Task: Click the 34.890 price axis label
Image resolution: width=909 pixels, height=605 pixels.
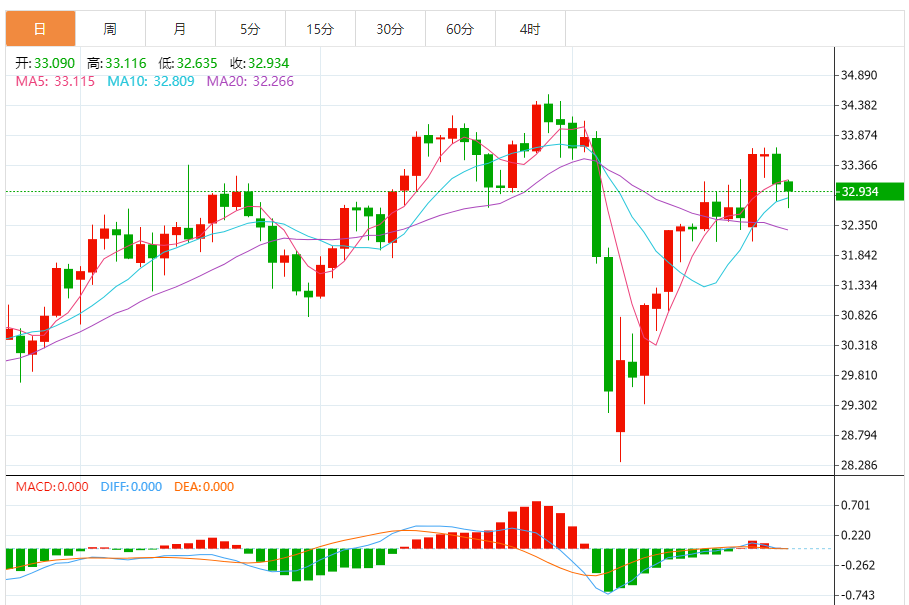Action: 859,75
